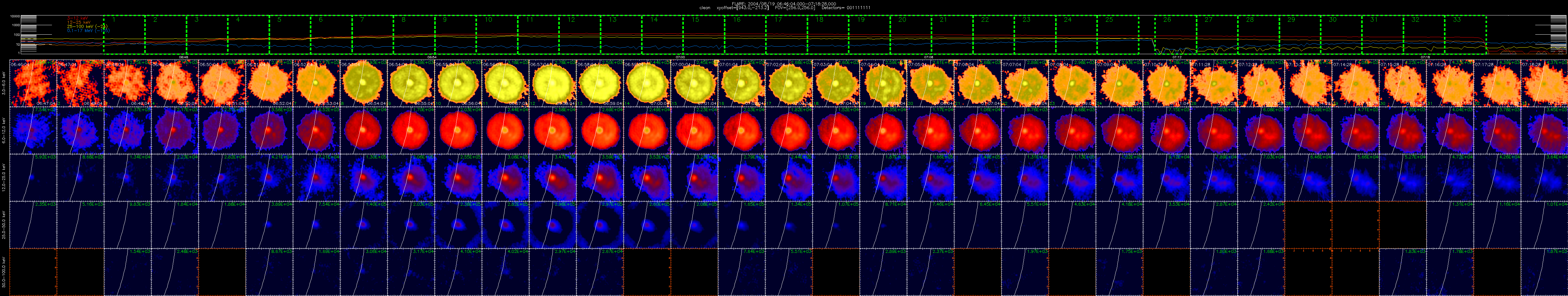Screen dimensions: 1568x296
Task: Open the 06:57:04 image in the 3.0-6.0 keV row
Action: tap(553, 83)
